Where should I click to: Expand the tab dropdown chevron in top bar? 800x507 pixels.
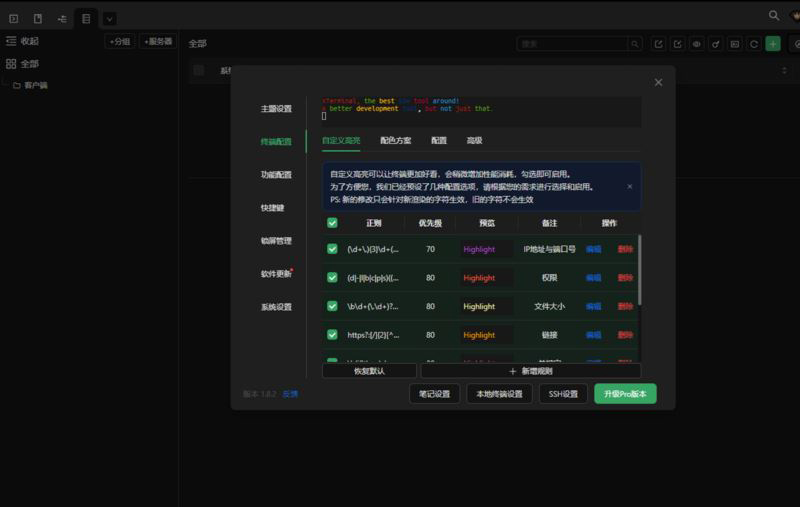point(109,18)
